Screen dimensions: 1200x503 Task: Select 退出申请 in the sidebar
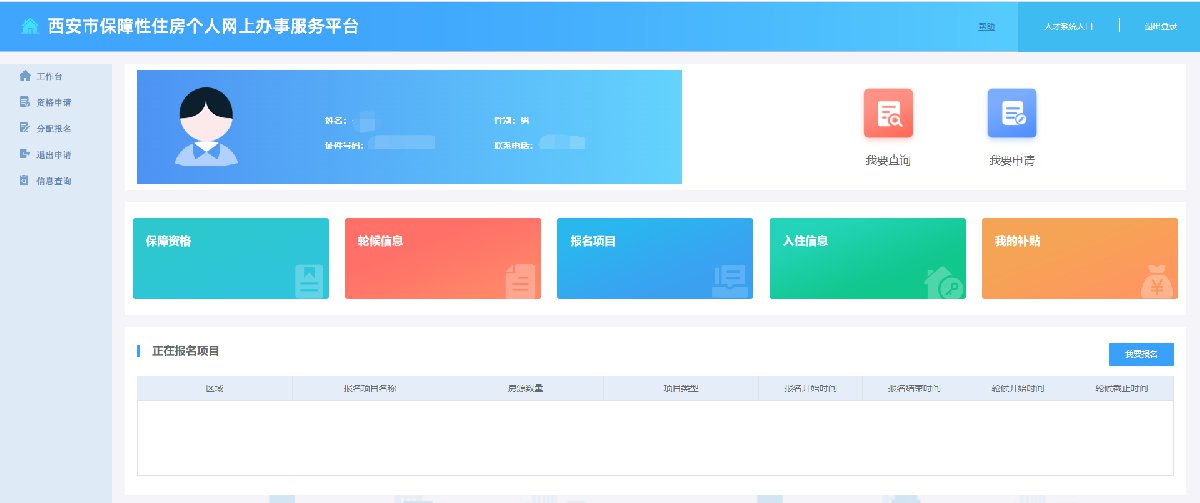(53, 155)
